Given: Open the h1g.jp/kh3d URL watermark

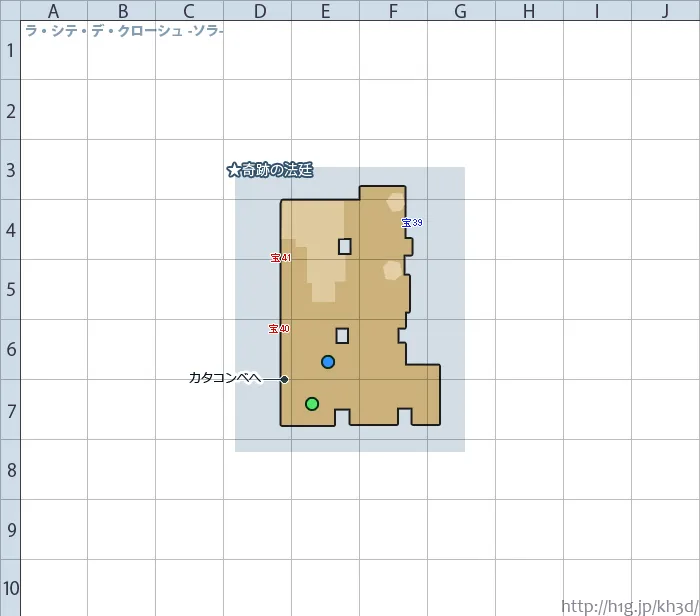Looking at the screenshot, I should click(x=629, y=606).
